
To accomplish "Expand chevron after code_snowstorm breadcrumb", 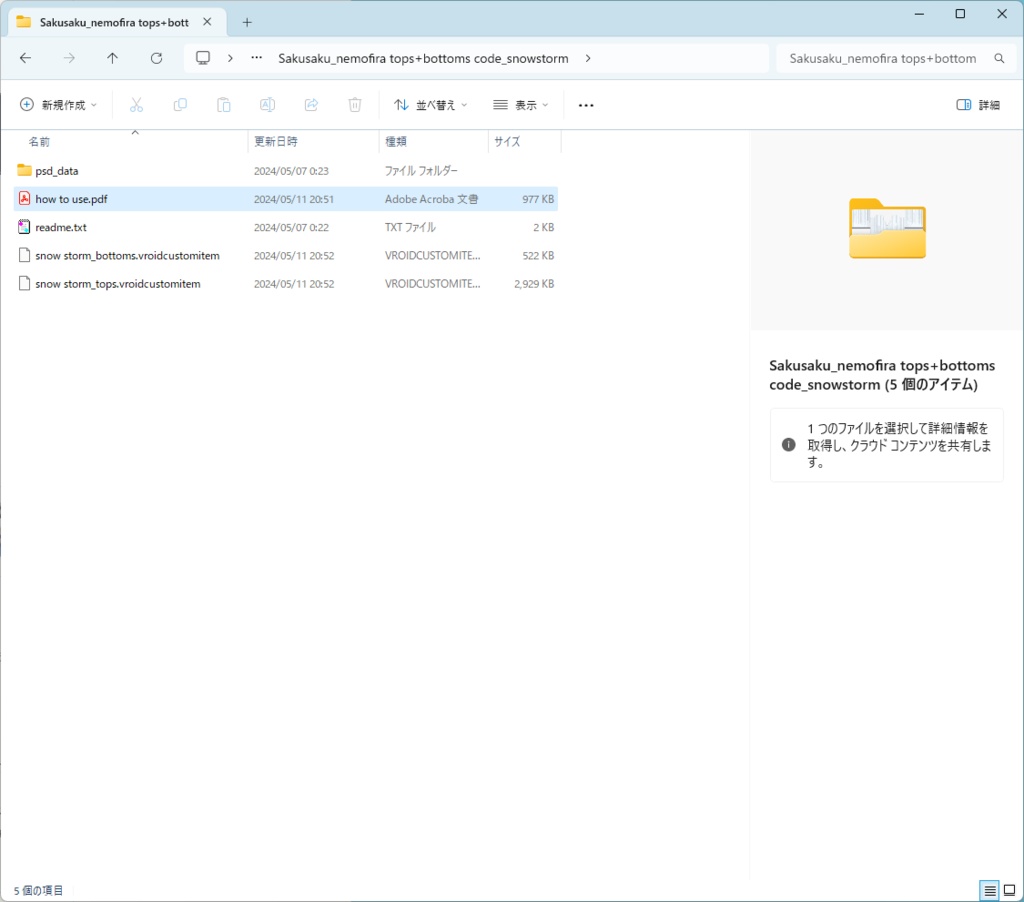I will point(588,58).
